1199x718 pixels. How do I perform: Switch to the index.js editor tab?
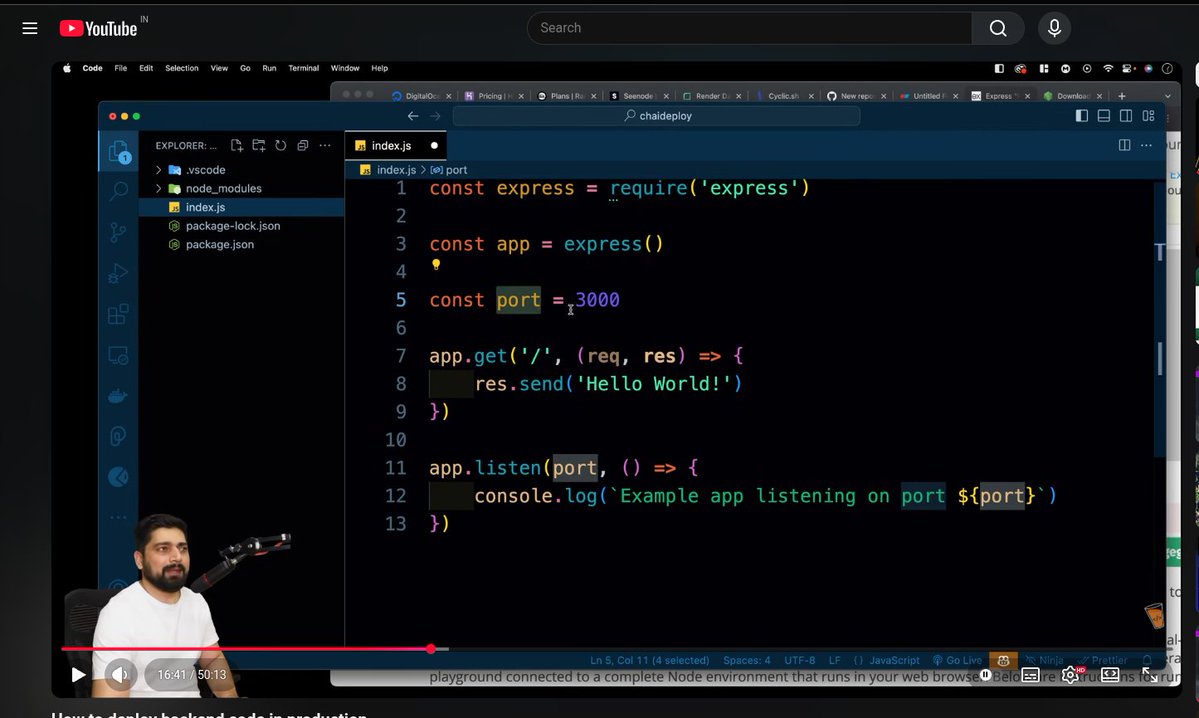coord(392,145)
